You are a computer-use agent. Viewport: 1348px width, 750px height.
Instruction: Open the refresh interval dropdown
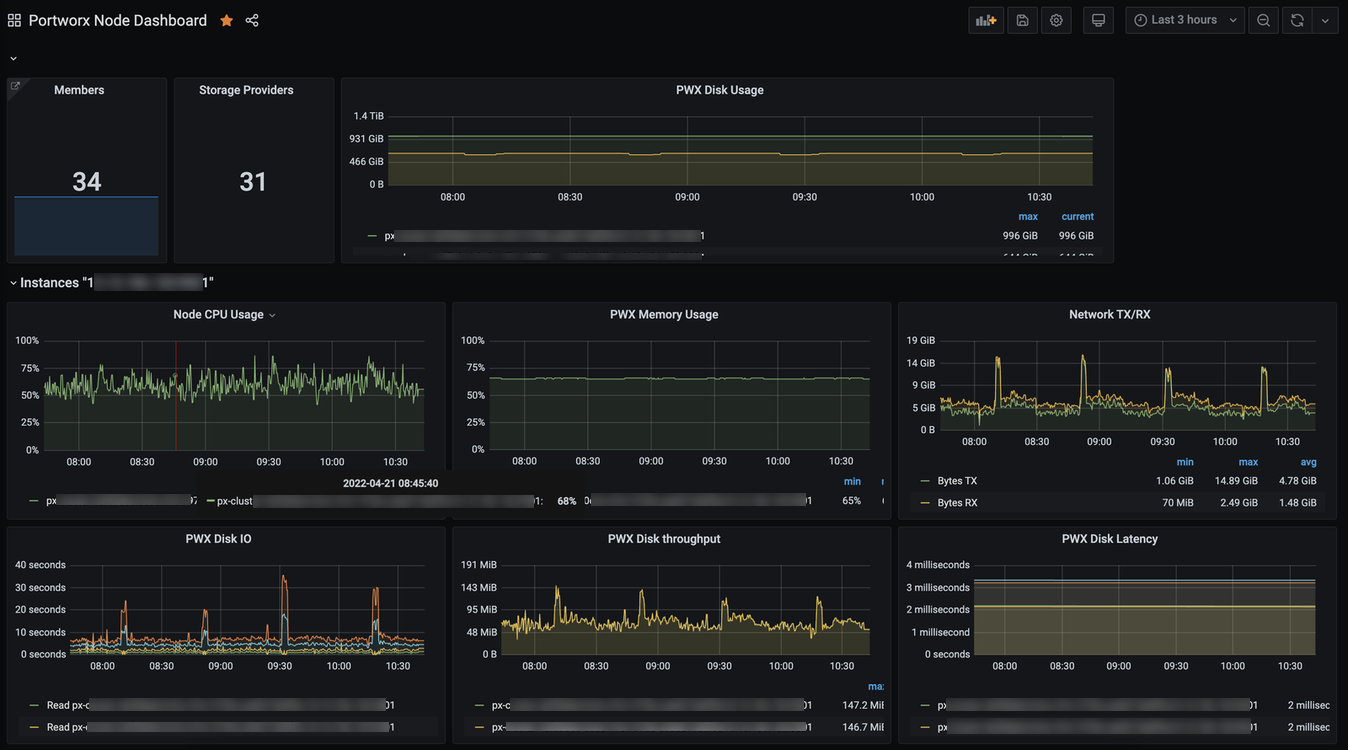tap(1324, 19)
